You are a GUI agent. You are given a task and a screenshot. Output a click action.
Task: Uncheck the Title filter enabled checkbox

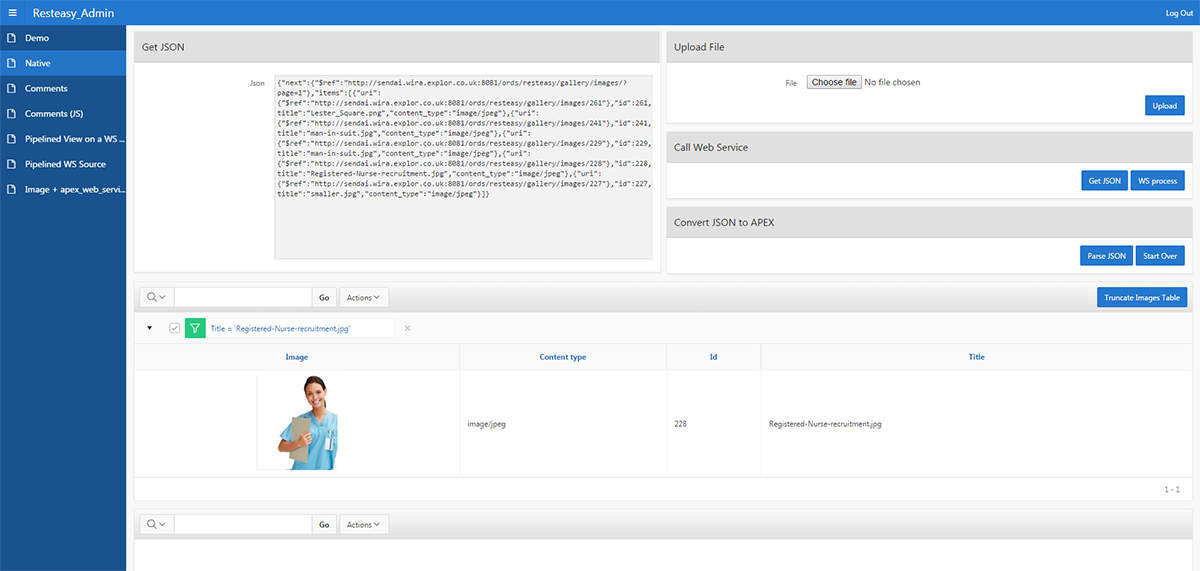[x=175, y=328]
